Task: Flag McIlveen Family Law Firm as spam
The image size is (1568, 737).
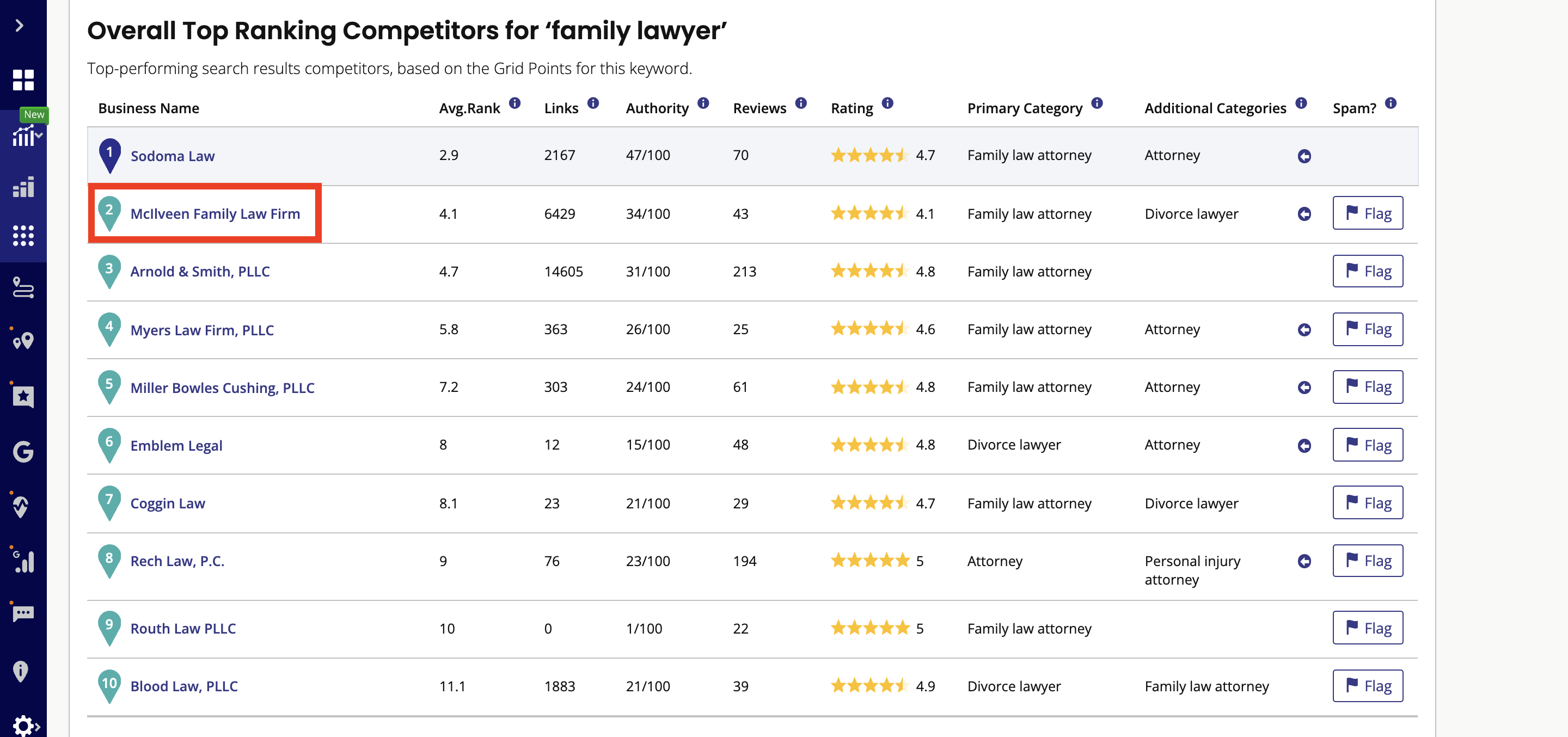Action: [x=1368, y=213]
